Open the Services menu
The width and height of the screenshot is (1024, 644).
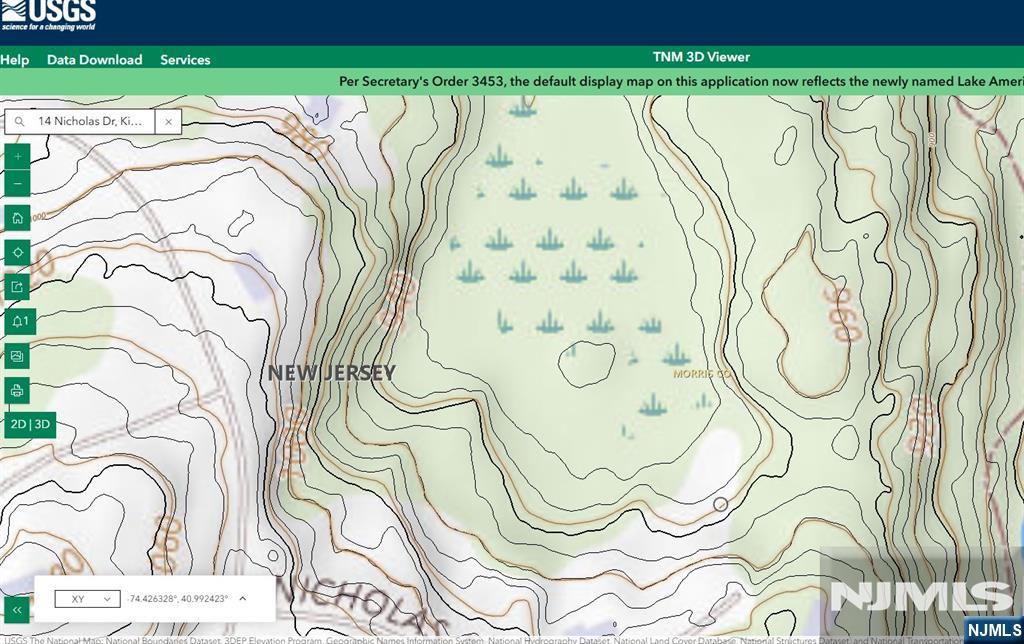pyautogui.click(x=185, y=59)
